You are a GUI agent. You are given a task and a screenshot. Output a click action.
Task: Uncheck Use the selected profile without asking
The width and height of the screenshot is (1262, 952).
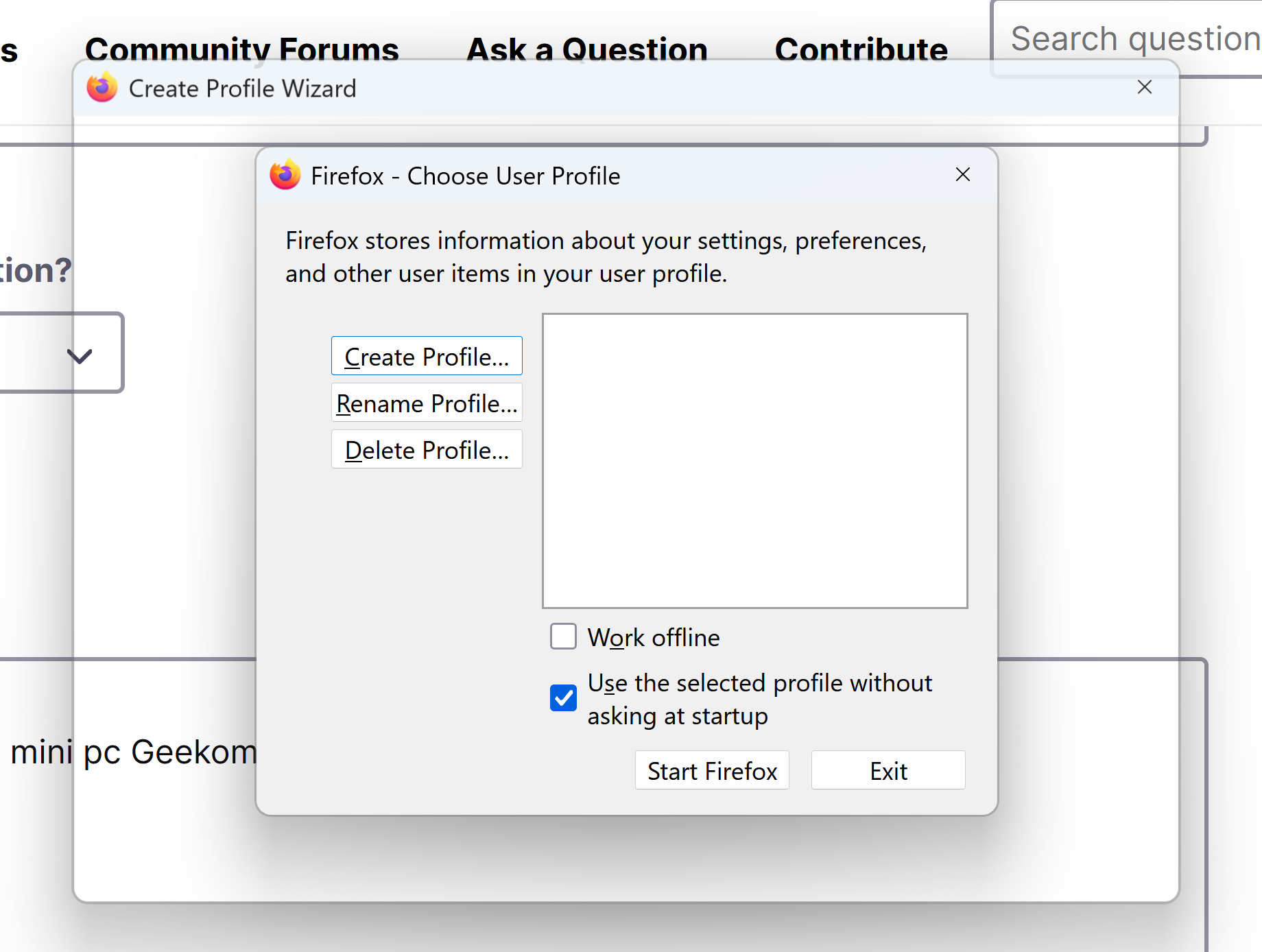click(x=563, y=698)
